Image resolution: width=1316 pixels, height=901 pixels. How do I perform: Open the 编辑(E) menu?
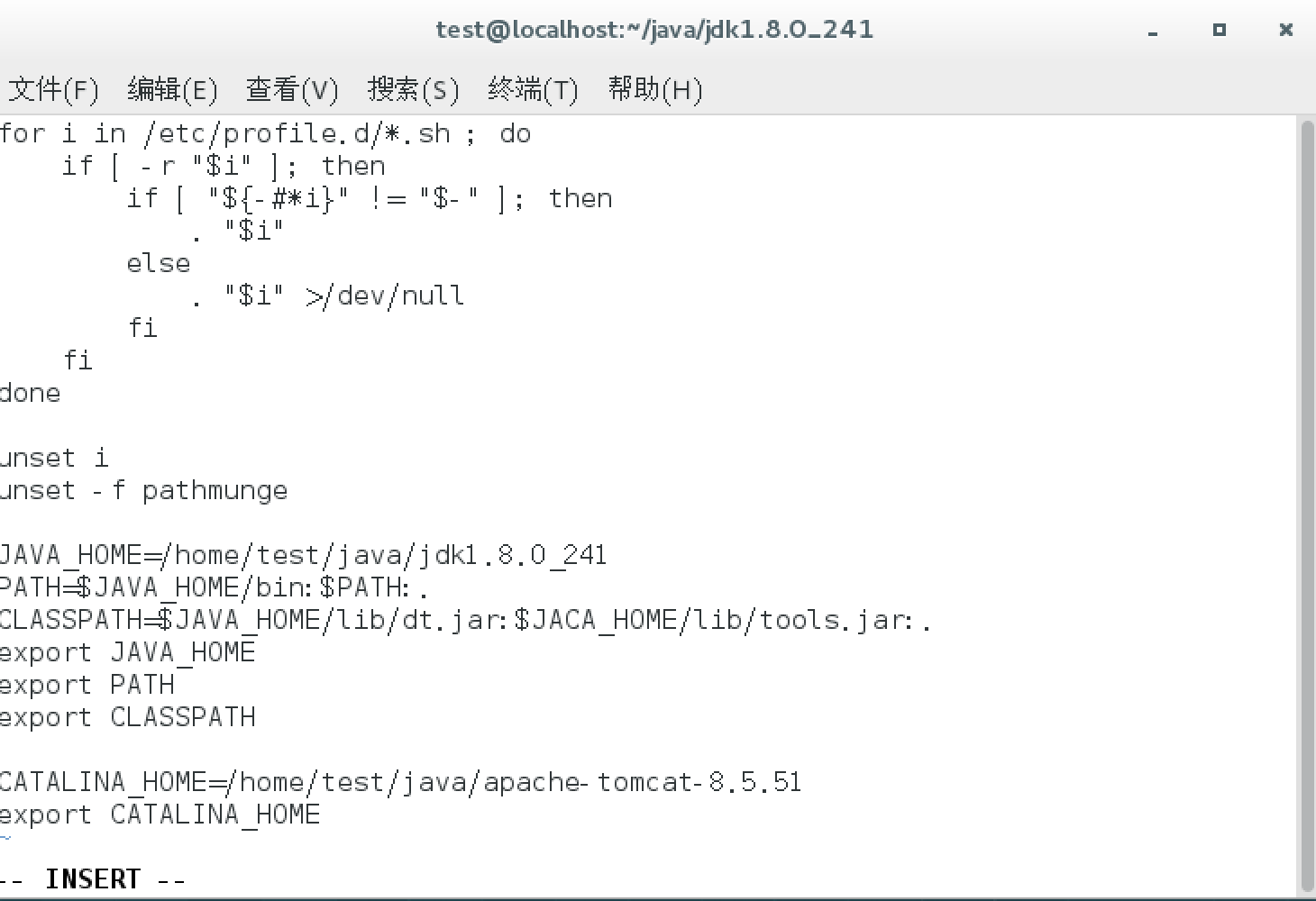click(171, 89)
